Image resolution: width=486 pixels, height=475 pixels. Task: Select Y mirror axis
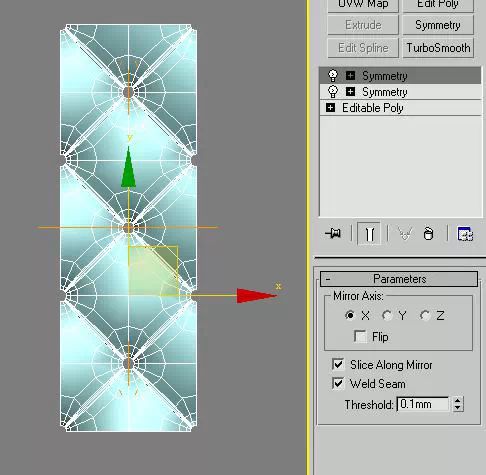tap(387, 315)
